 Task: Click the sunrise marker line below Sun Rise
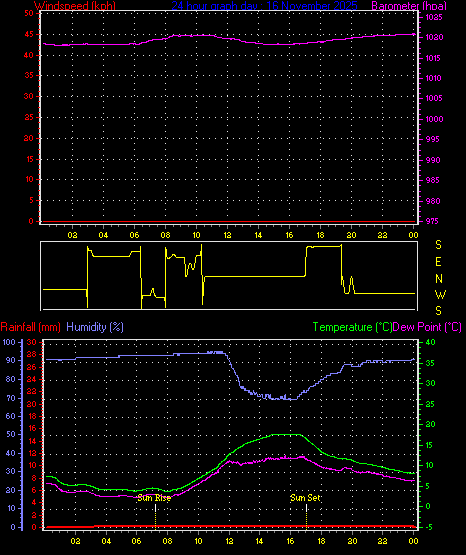(155, 516)
